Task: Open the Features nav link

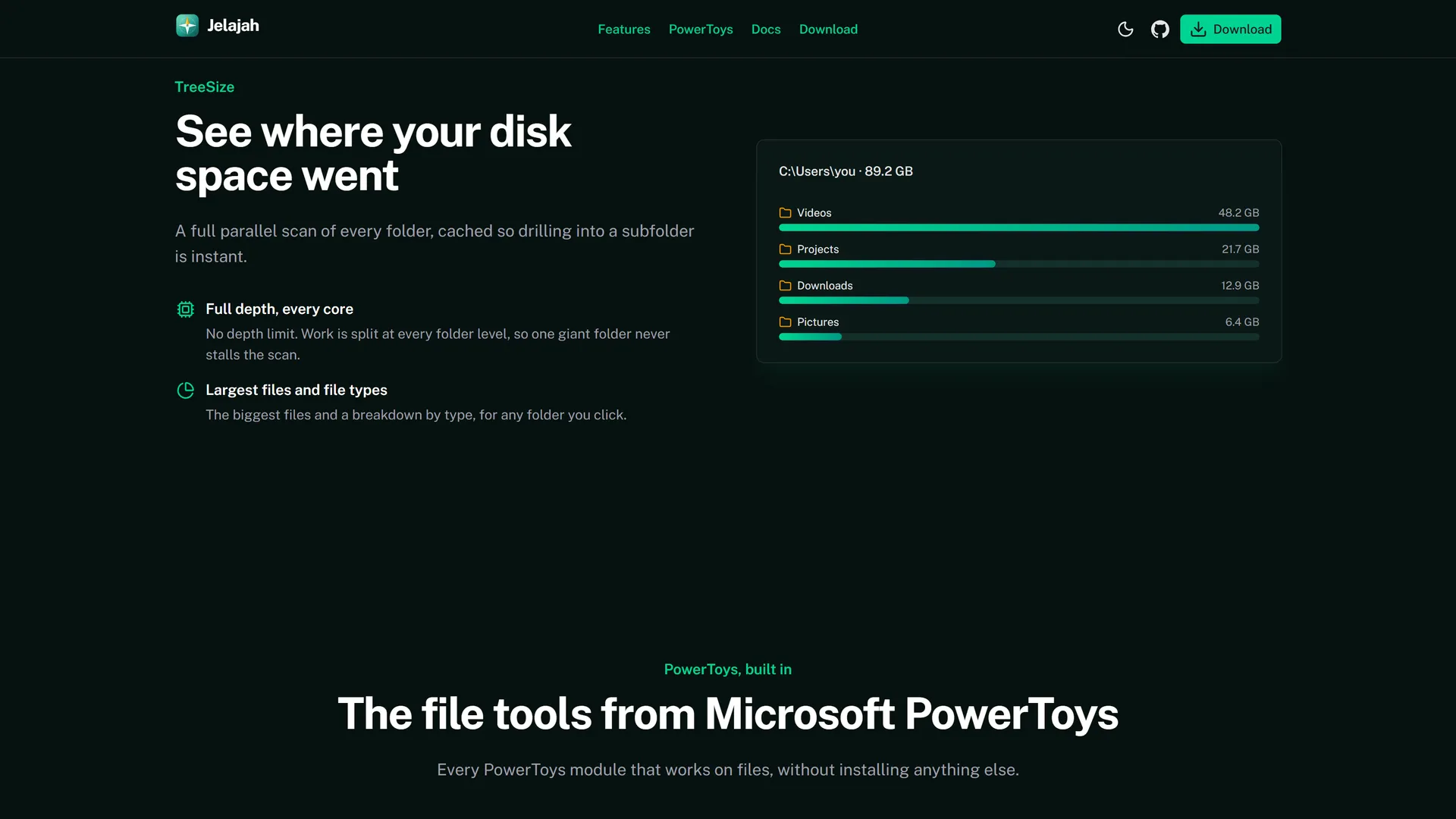Action: coord(624,30)
